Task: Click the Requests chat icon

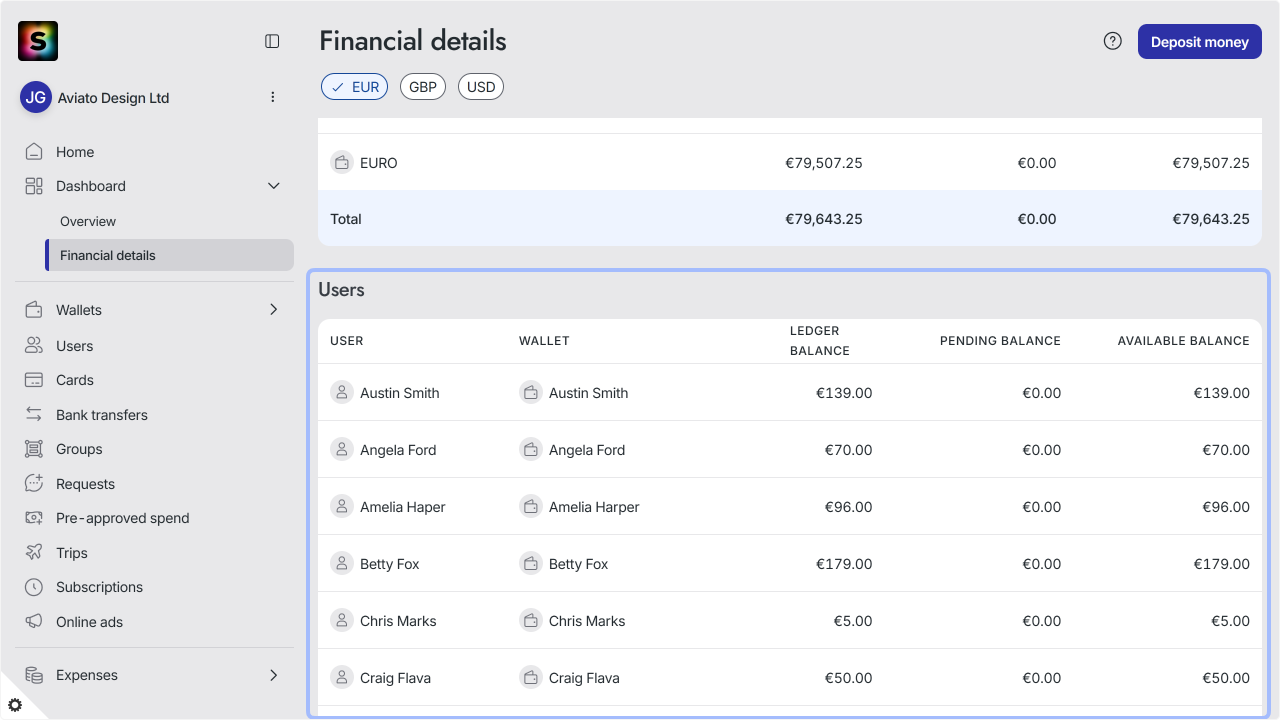Action: pos(34,483)
